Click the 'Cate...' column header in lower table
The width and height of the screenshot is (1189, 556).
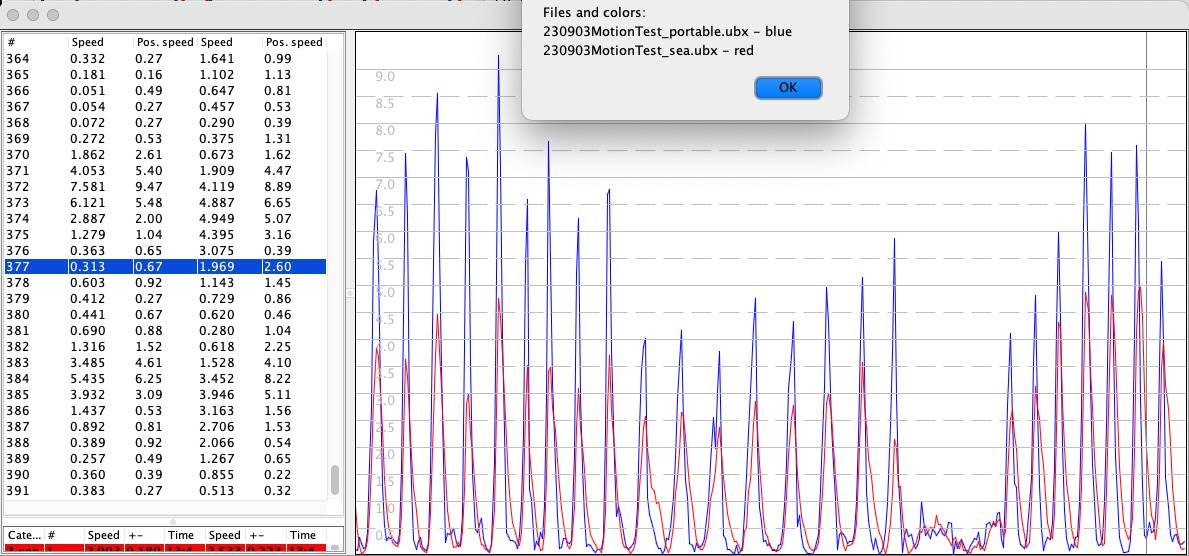pyautogui.click(x=24, y=535)
